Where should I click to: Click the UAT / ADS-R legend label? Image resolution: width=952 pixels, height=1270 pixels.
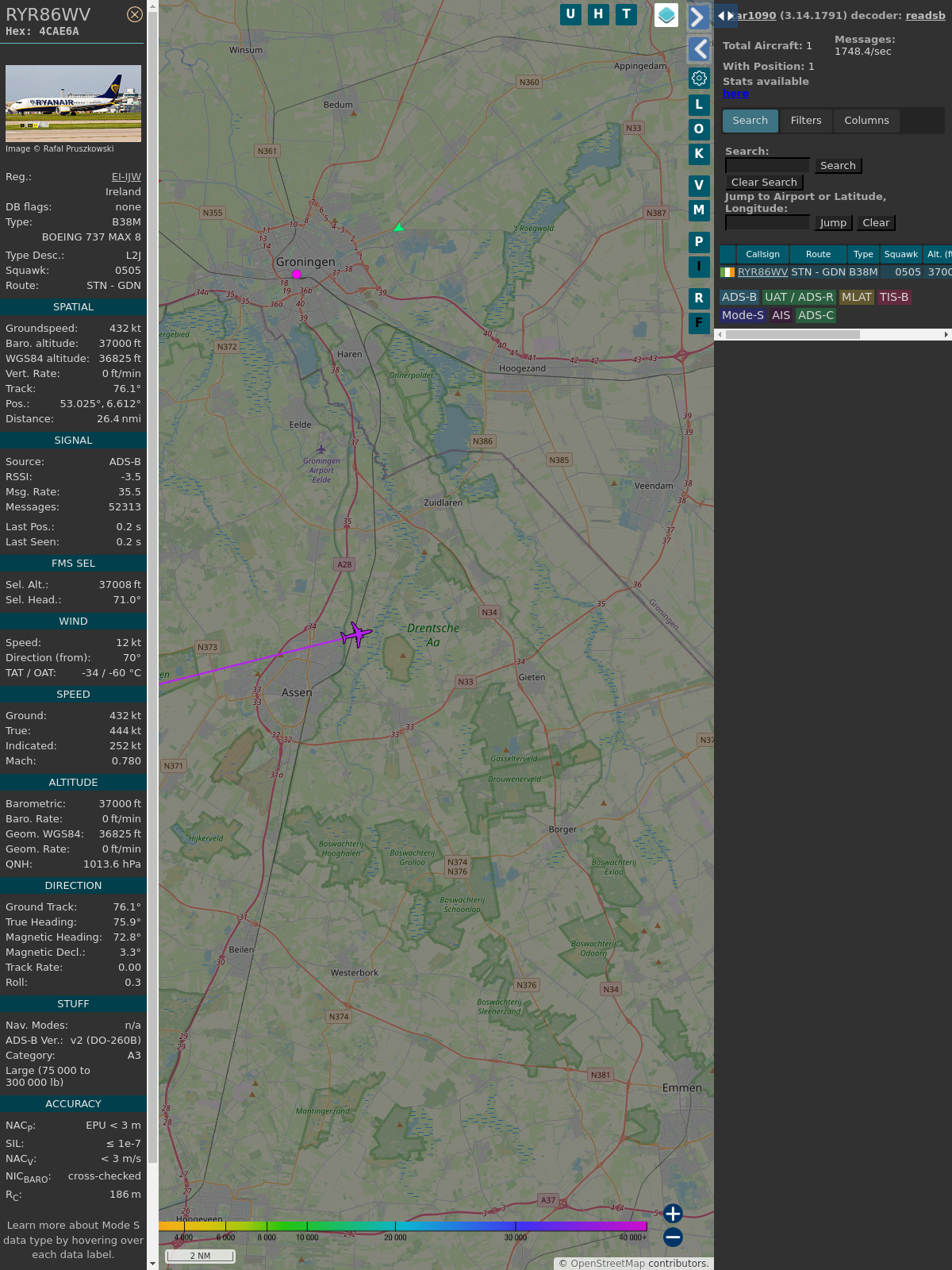click(799, 297)
